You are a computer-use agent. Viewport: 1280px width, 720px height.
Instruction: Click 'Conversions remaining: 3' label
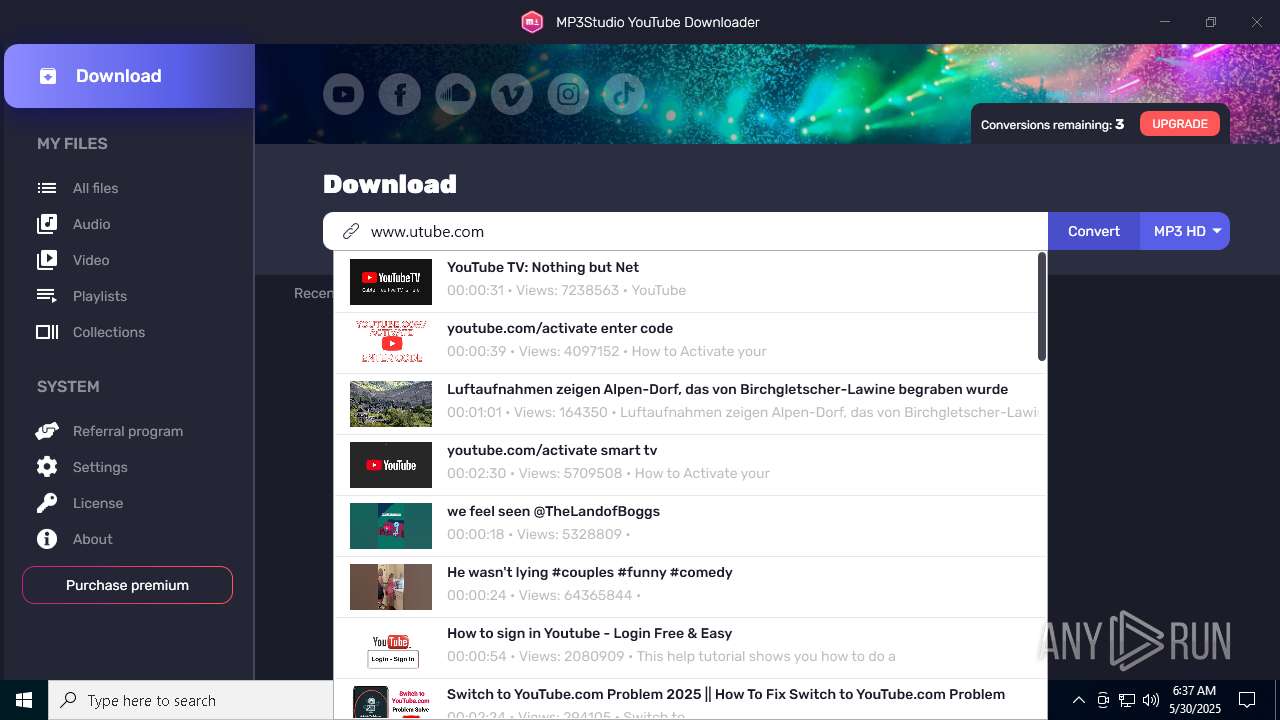tap(1052, 125)
